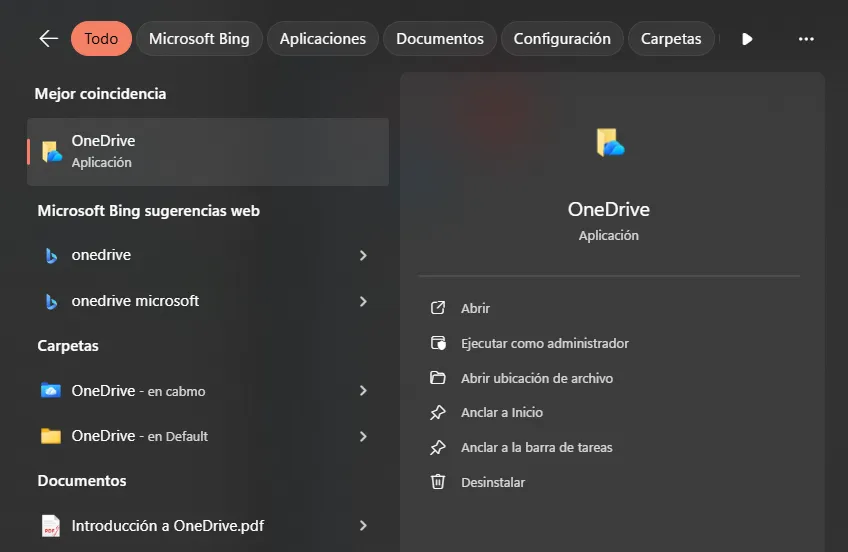Viewport: 848px width, 552px height.
Task: Open Introducción a OneDrive.pdf document
Action: (x=208, y=526)
